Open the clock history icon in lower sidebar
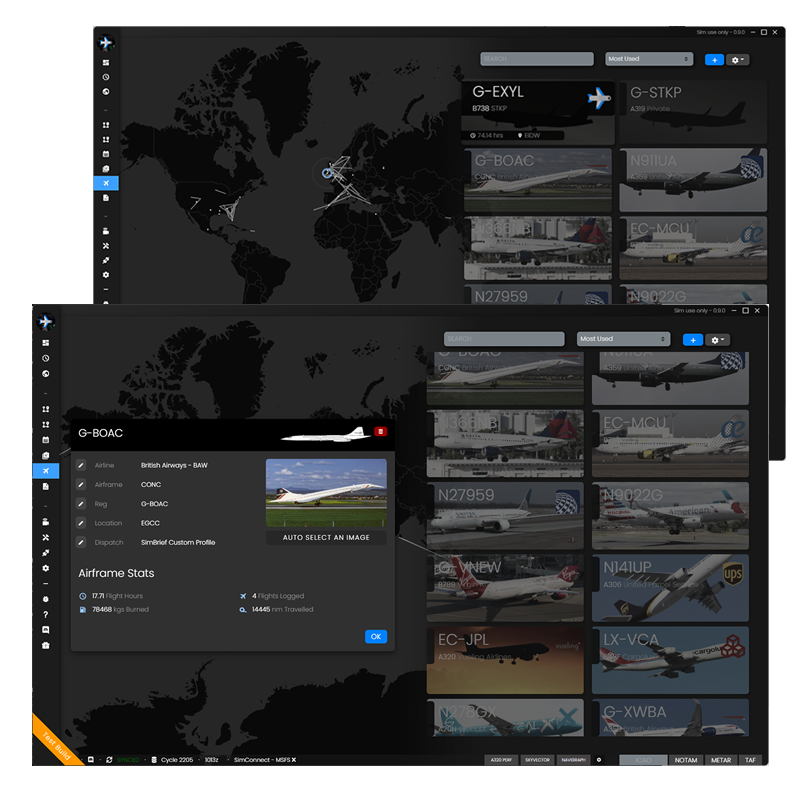This screenshot has height=800, width=800. click(46, 358)
